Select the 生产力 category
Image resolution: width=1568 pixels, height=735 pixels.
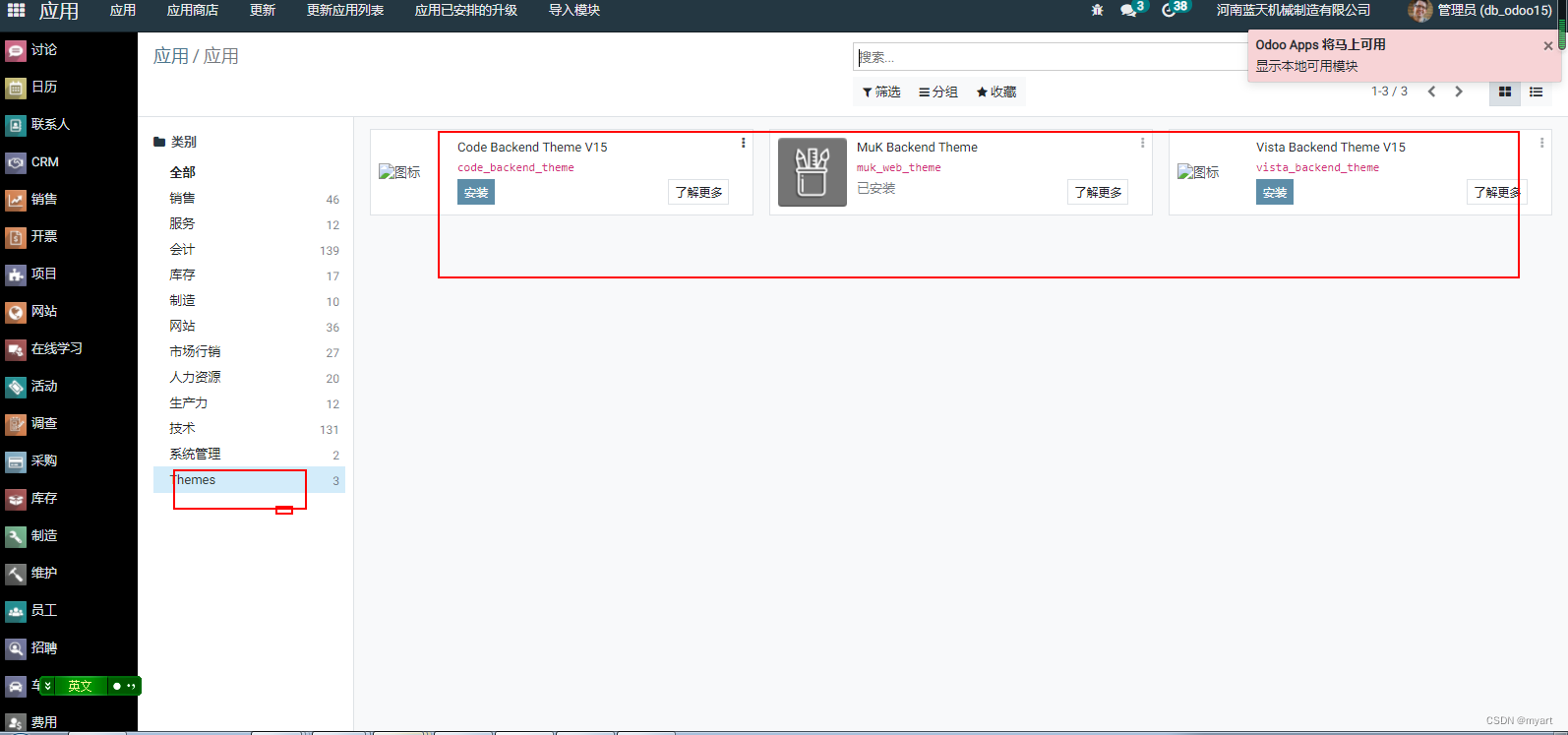249,403
